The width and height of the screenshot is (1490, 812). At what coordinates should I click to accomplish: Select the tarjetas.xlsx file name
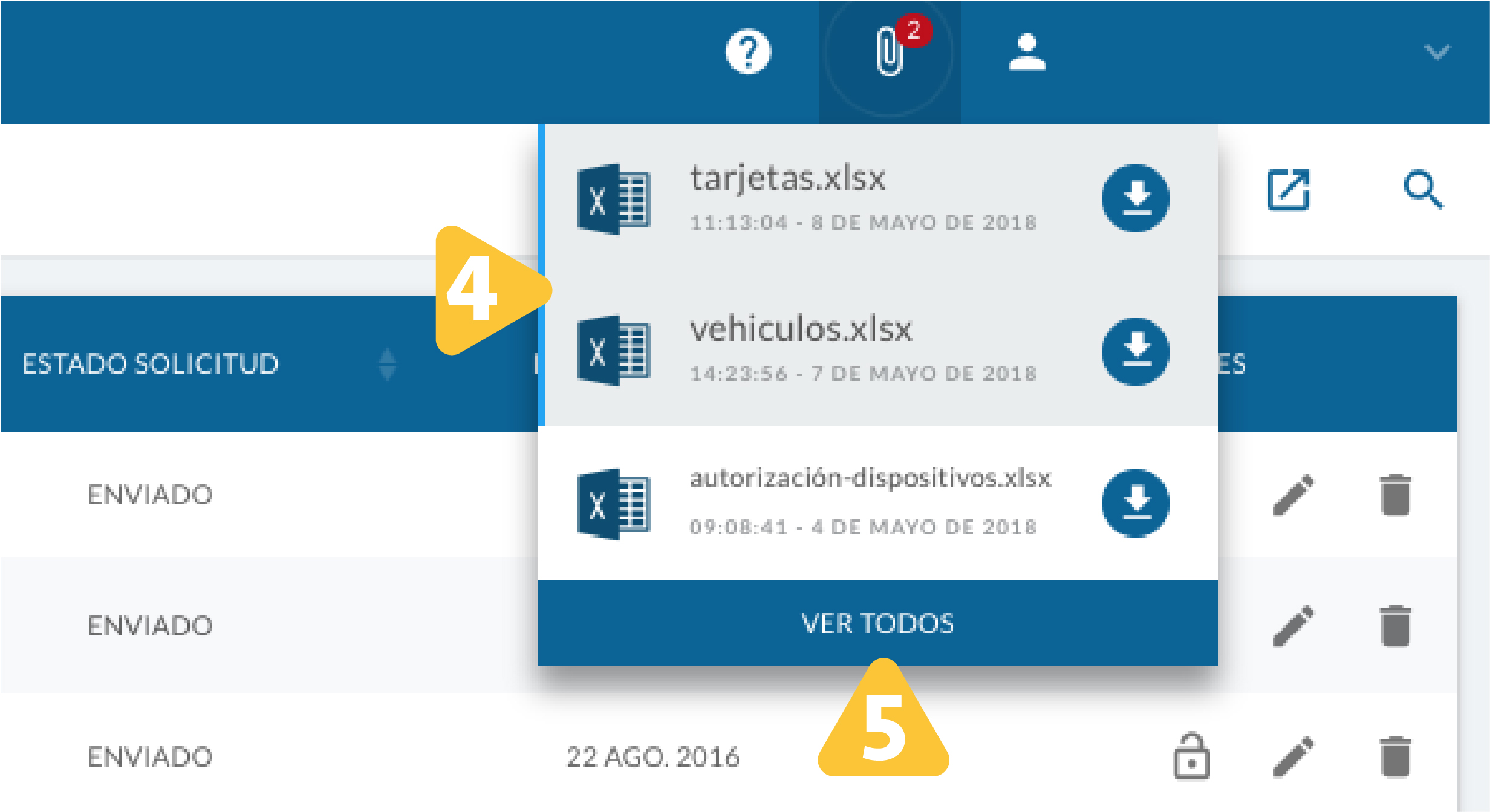pos(787,178)
